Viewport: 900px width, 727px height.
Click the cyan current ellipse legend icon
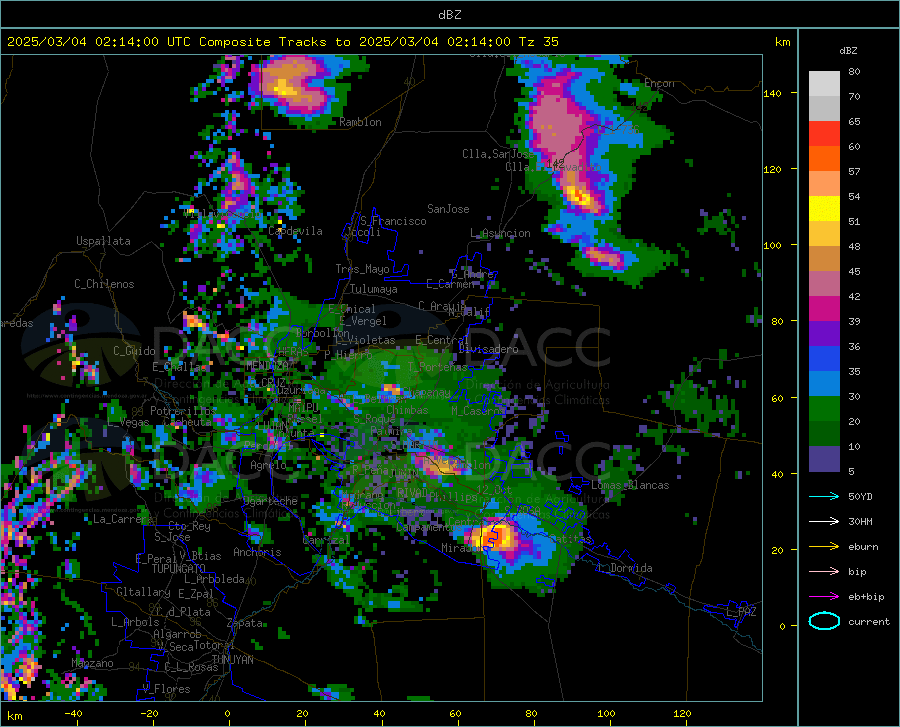[x=824, y=621]
